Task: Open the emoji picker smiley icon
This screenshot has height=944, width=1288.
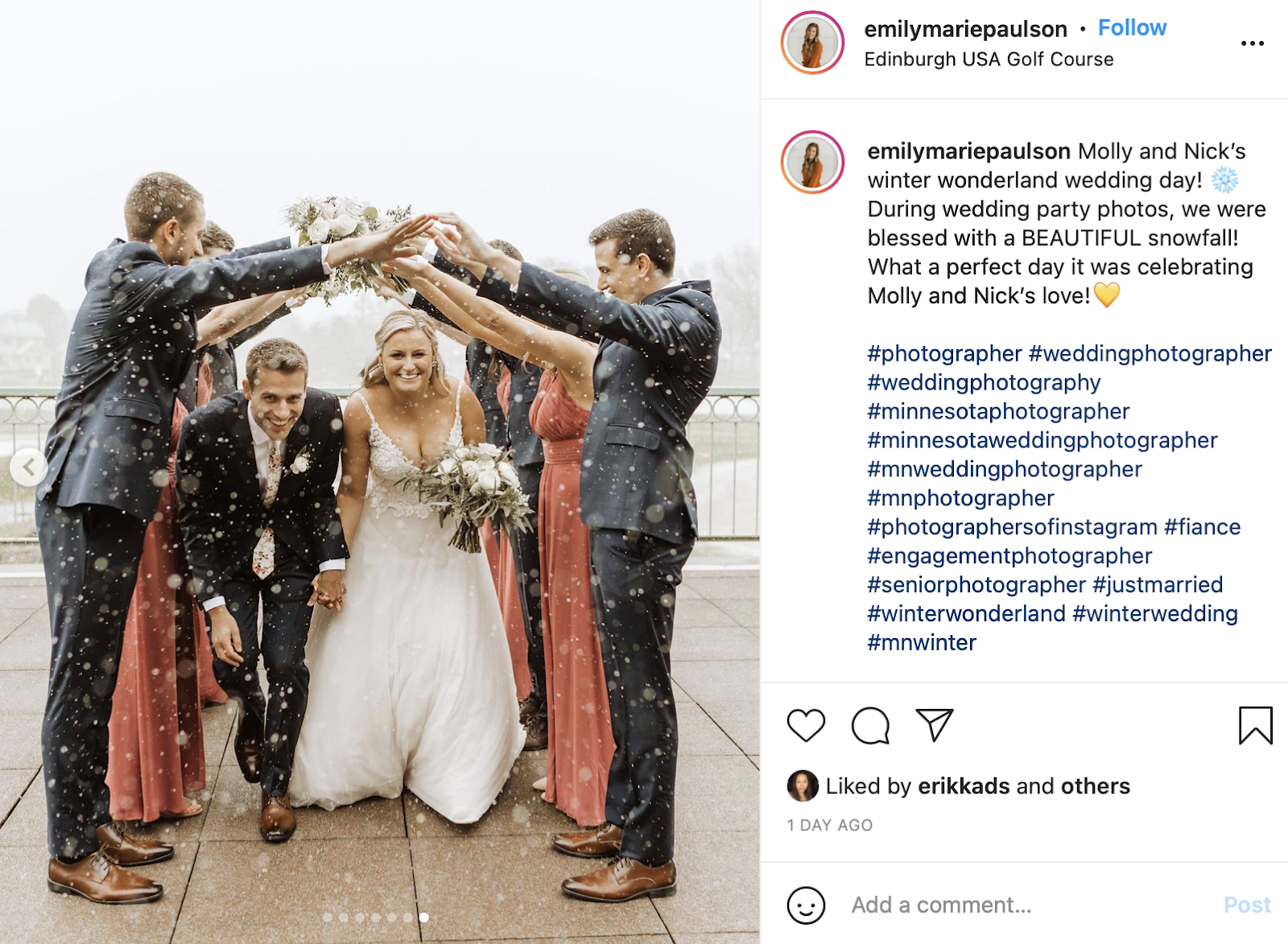Action: [x=806, y=905]
